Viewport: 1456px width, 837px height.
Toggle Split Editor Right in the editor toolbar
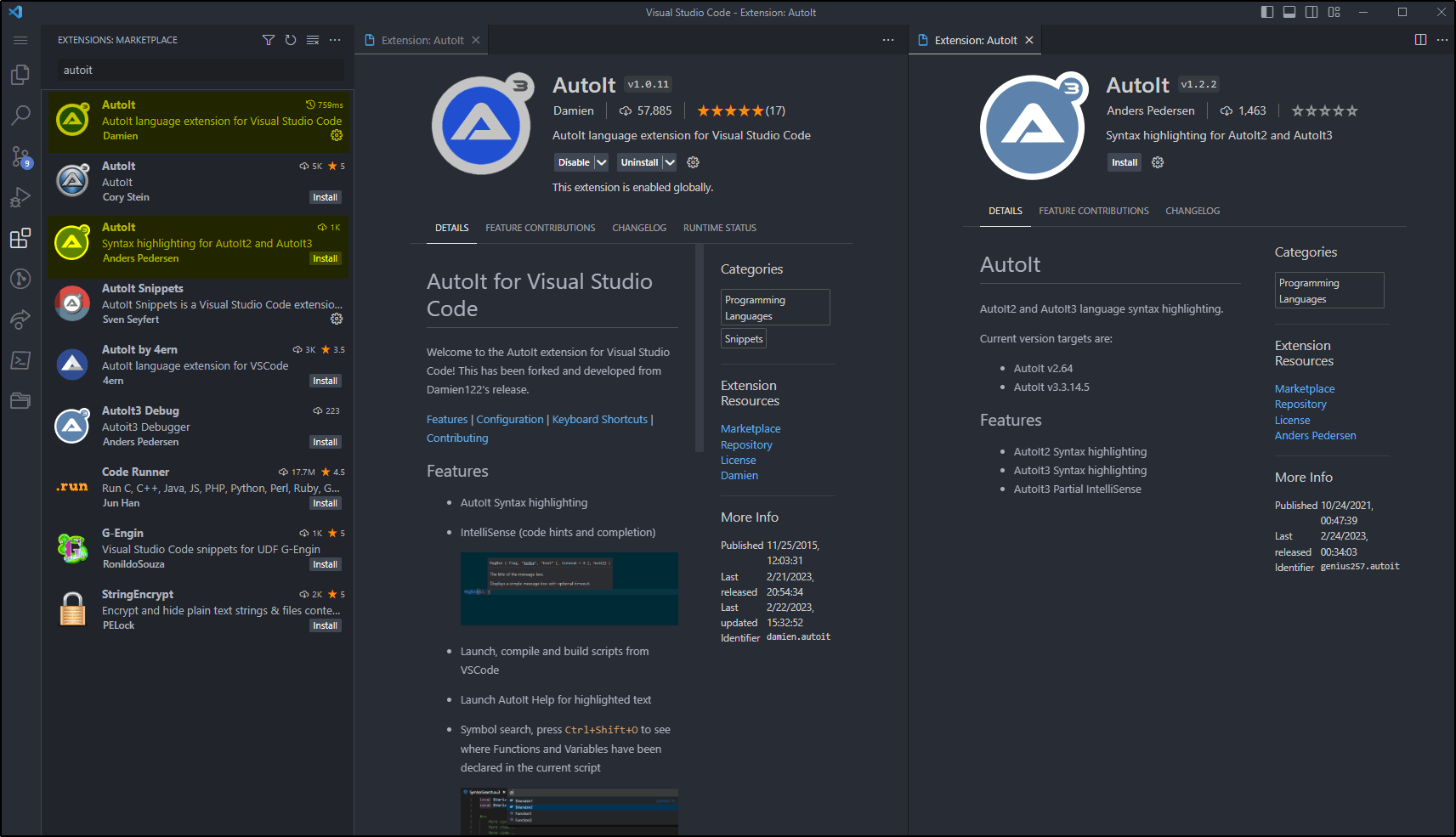(1420, 39)
